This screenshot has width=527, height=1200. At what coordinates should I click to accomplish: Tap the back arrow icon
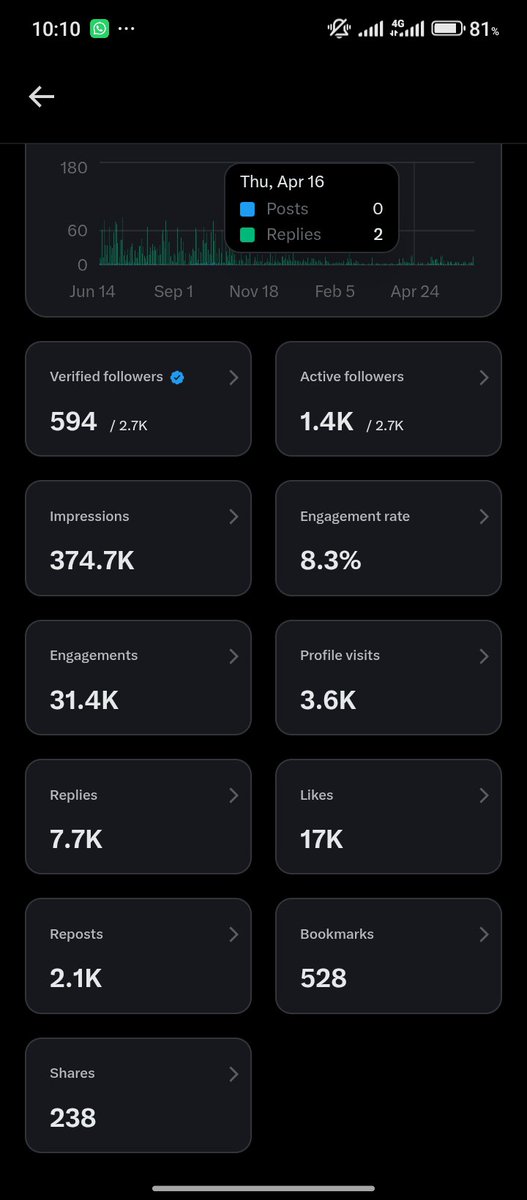tap(41, 96)
